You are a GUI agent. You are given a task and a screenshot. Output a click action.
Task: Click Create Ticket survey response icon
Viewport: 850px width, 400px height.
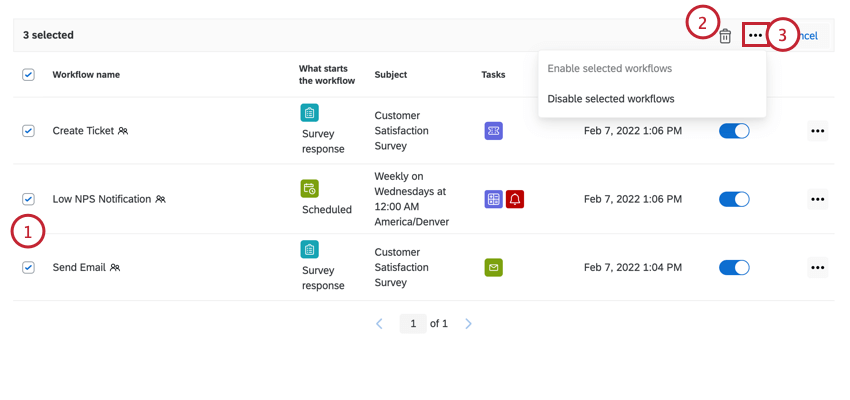(310, 113)
